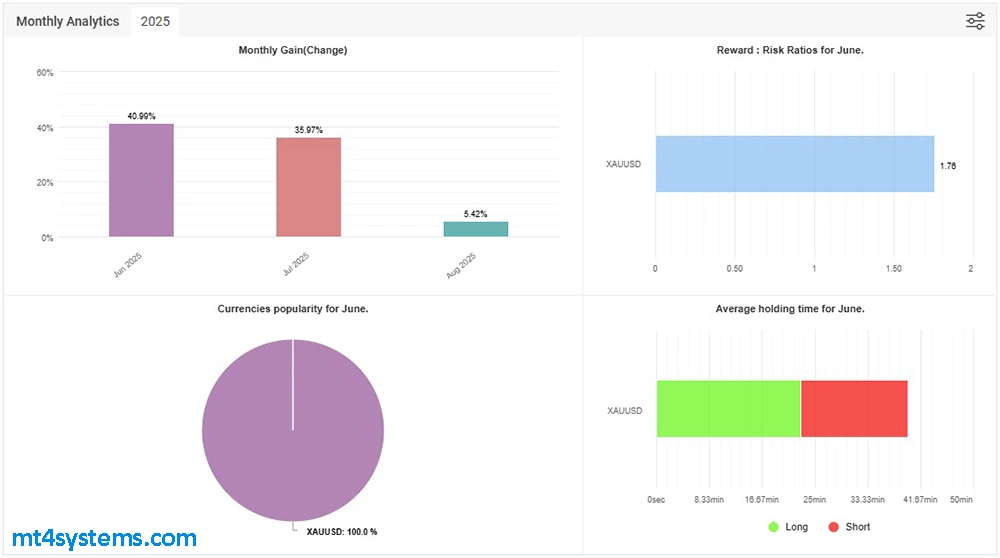Click the 40.99% data label

coord(141,117)
